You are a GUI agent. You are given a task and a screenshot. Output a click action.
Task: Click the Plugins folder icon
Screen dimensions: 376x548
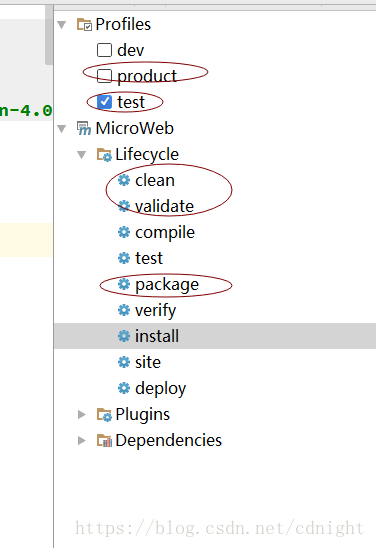coord(104,414)
